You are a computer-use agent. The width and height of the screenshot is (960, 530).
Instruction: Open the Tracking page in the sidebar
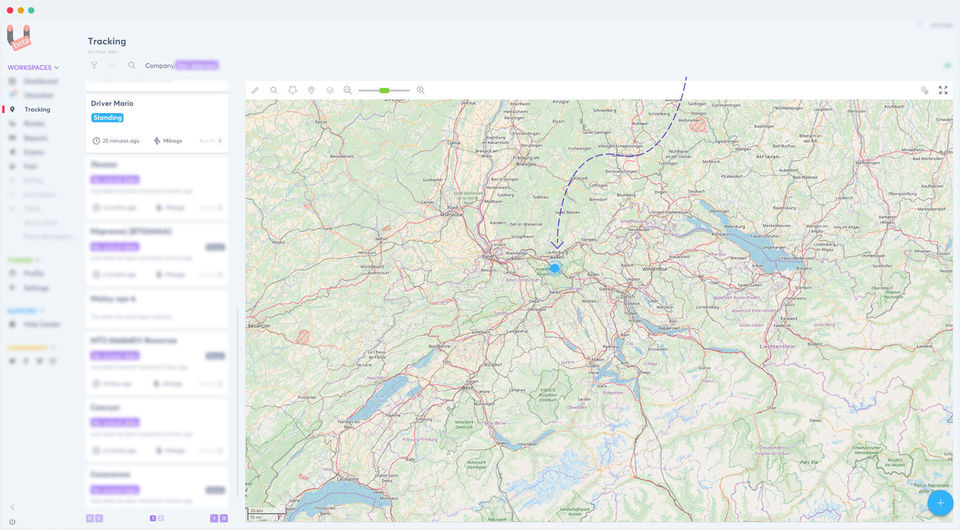(37, 110)
